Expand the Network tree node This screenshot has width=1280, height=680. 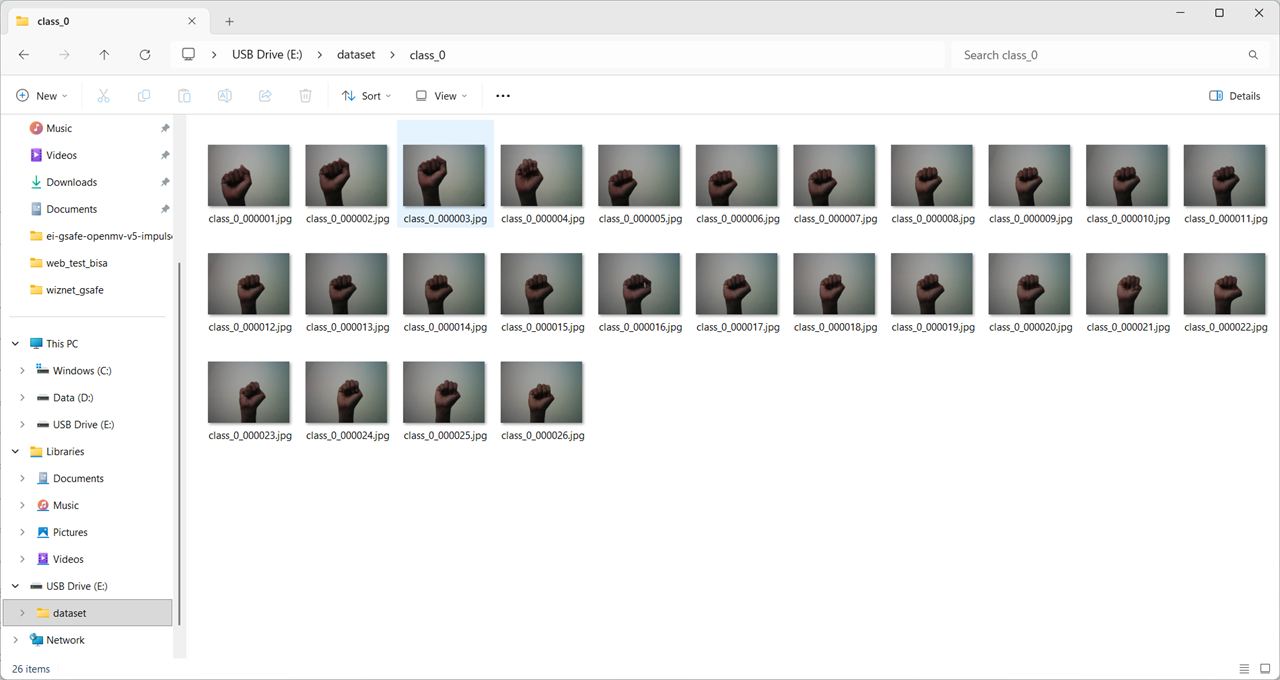15,640
